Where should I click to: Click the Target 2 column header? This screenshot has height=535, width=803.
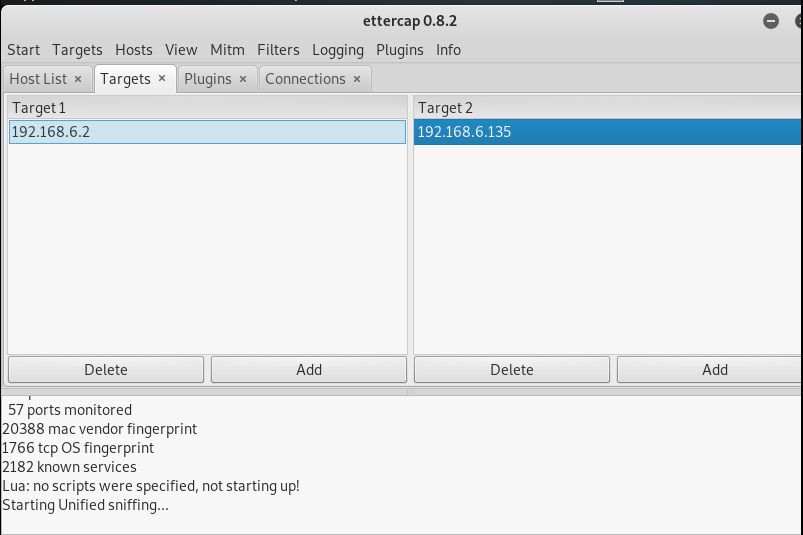tap(607, 108)
